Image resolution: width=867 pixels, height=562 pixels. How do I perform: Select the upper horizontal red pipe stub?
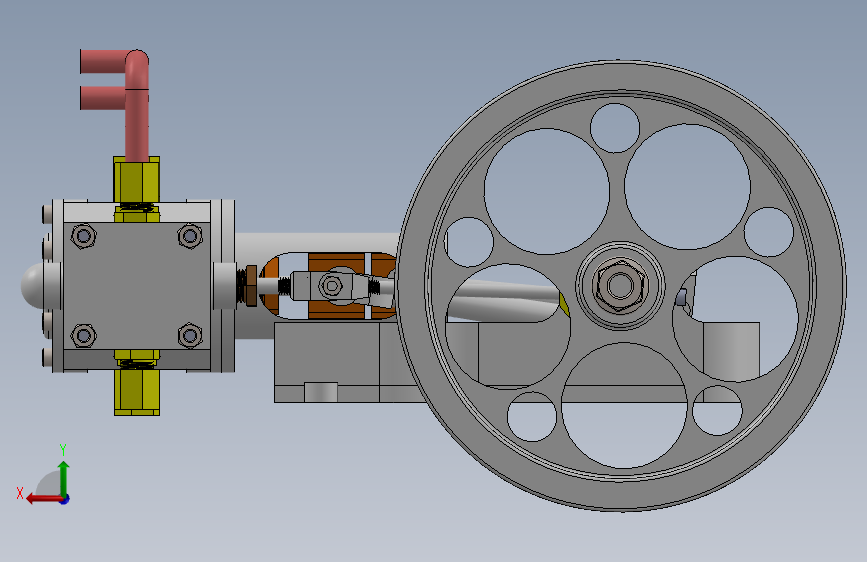coord(103,61)
